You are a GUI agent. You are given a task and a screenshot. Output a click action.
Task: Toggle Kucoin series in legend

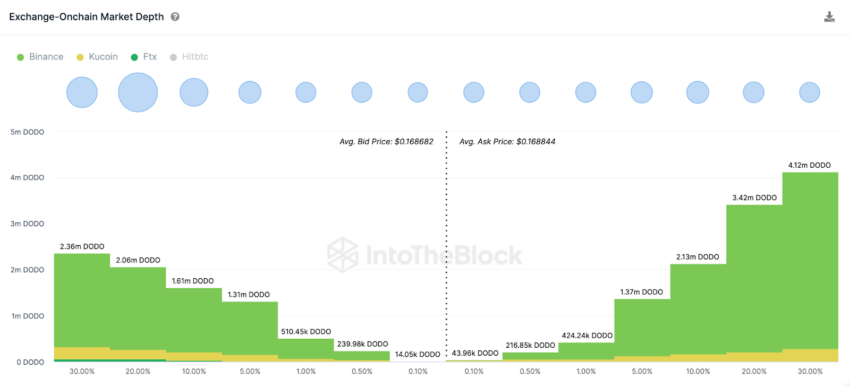(x=98, y=57)
